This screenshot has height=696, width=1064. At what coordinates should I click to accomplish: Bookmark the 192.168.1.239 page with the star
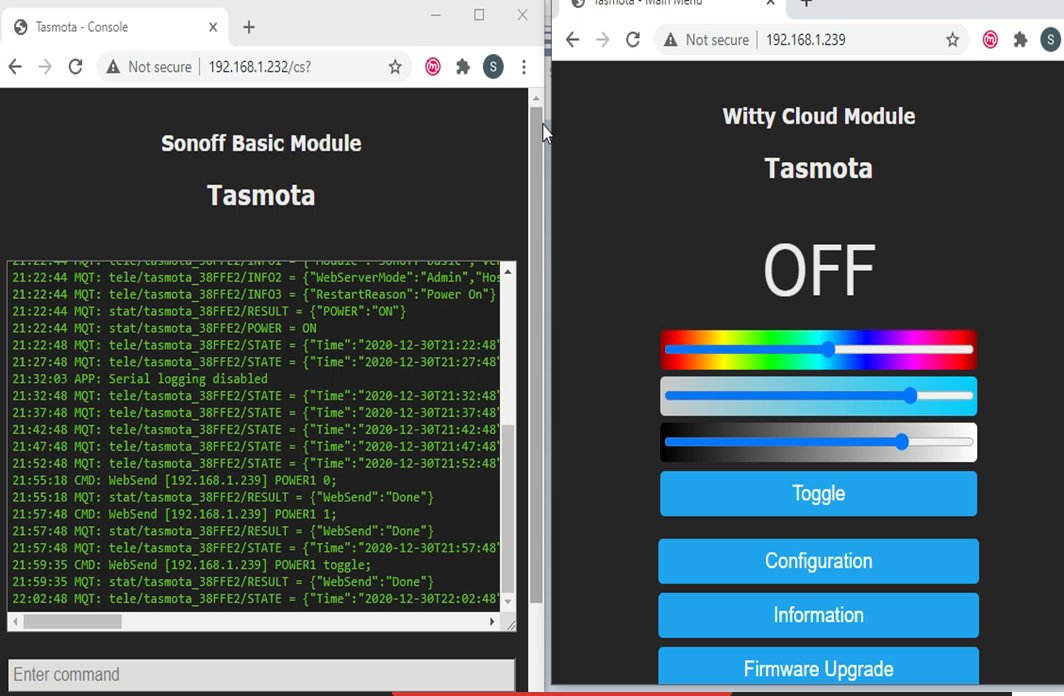point(953,39)
